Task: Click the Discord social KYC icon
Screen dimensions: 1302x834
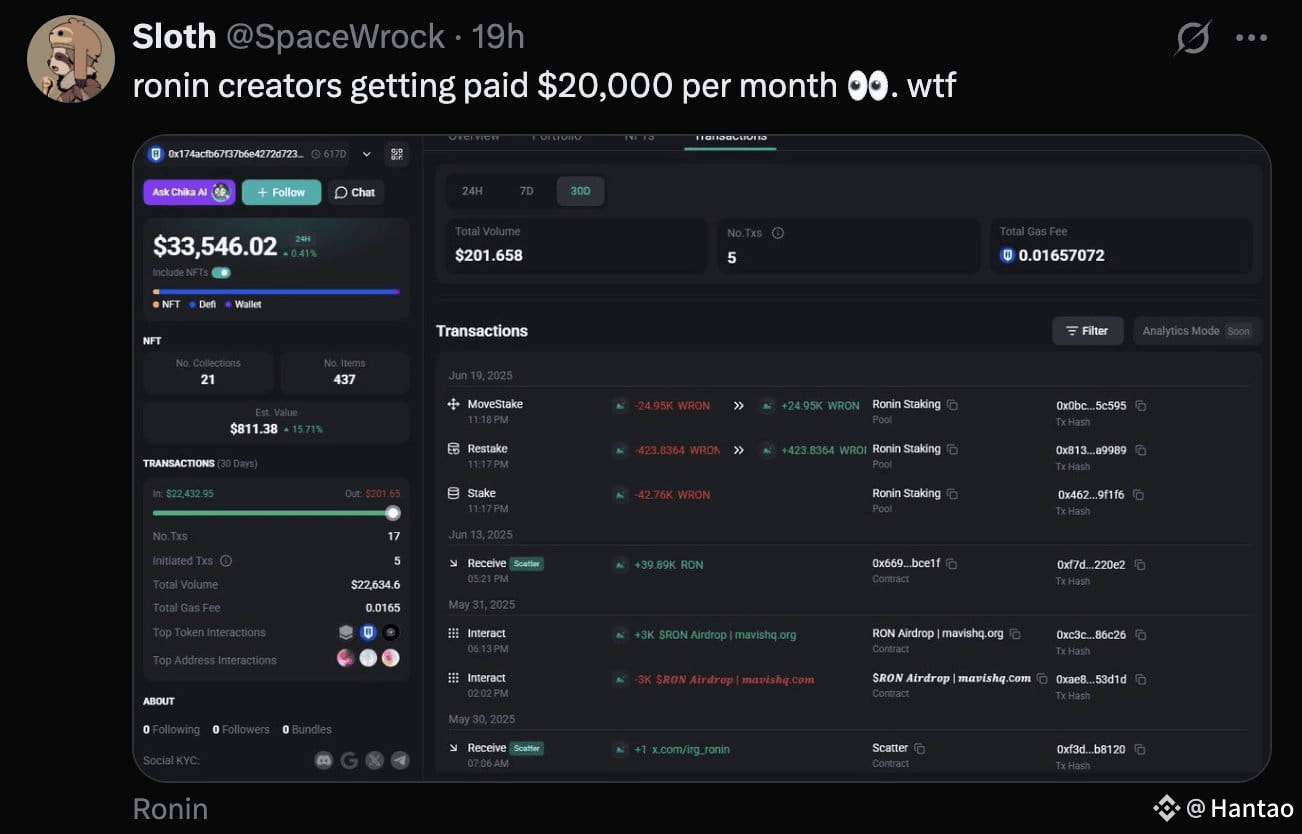Action: (x=324, y=761)
